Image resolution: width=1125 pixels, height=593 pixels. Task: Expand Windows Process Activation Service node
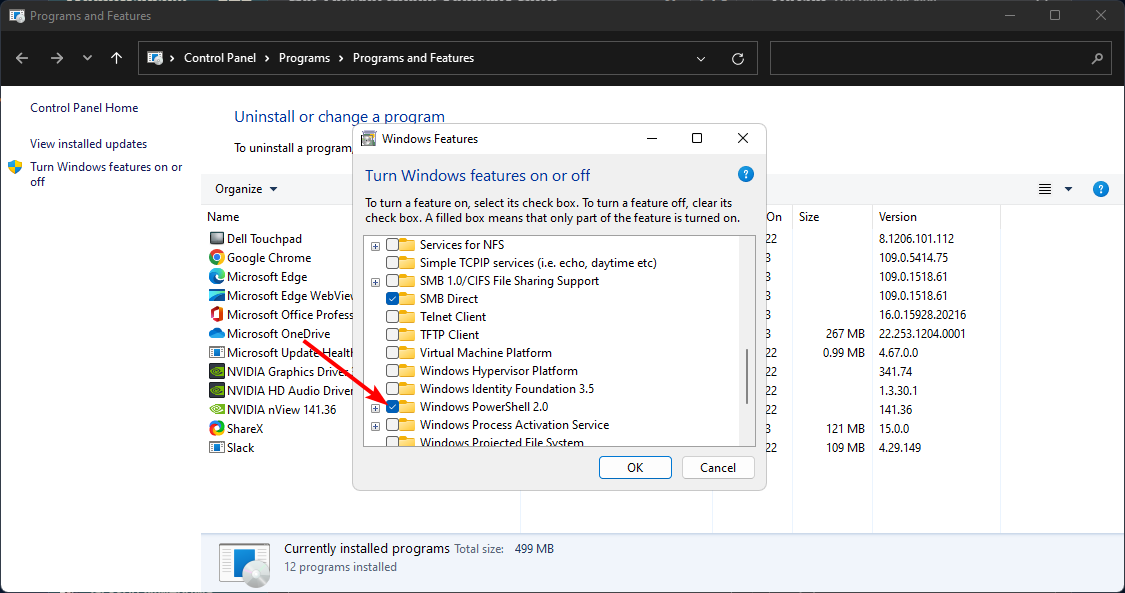pyautogui.click(x=375, y=426)
